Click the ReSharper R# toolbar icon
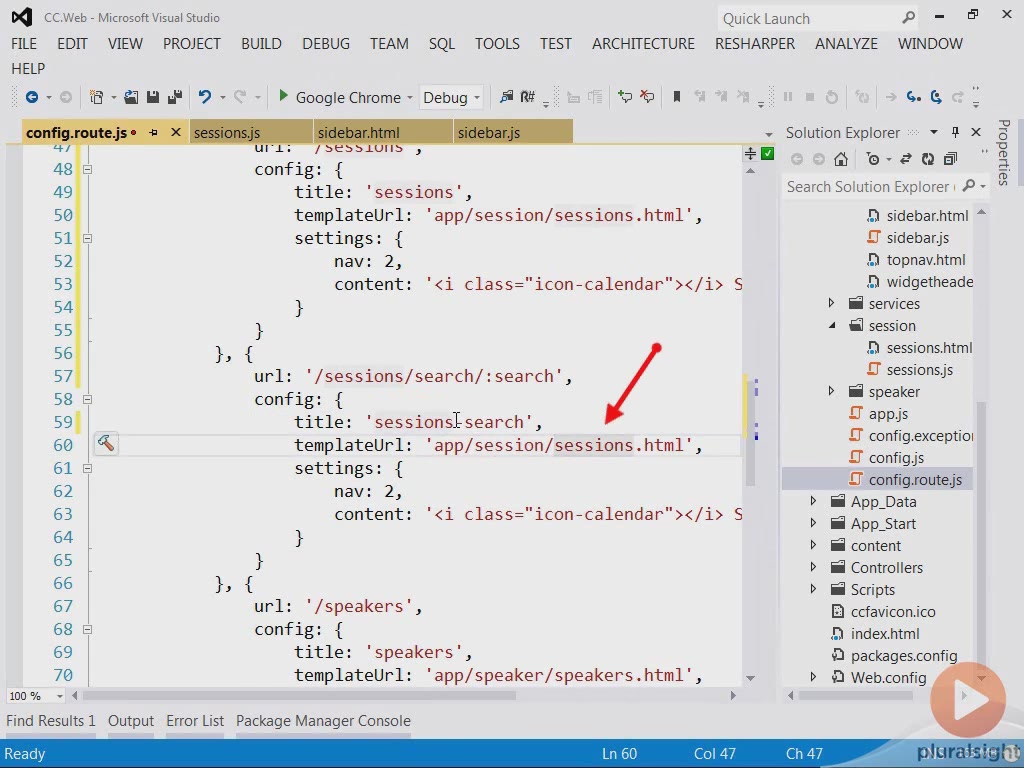This screenshot has height=768, width=1024. click(528, 97)
